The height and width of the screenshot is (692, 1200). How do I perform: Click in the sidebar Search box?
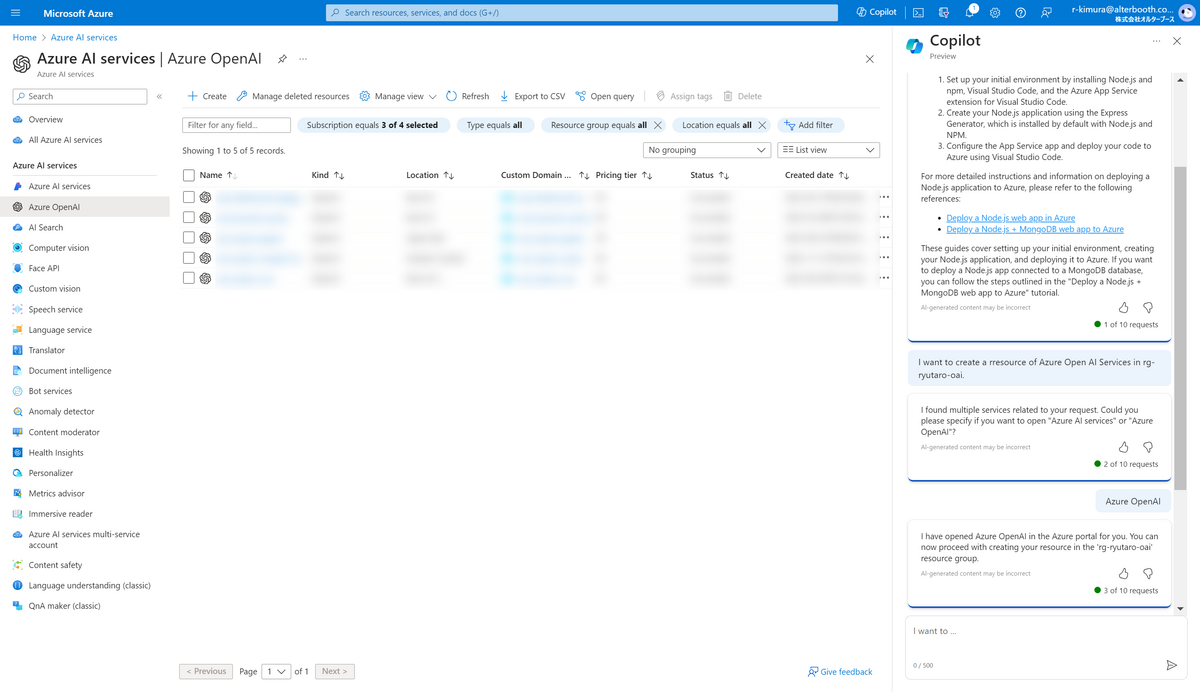[80, 96]
